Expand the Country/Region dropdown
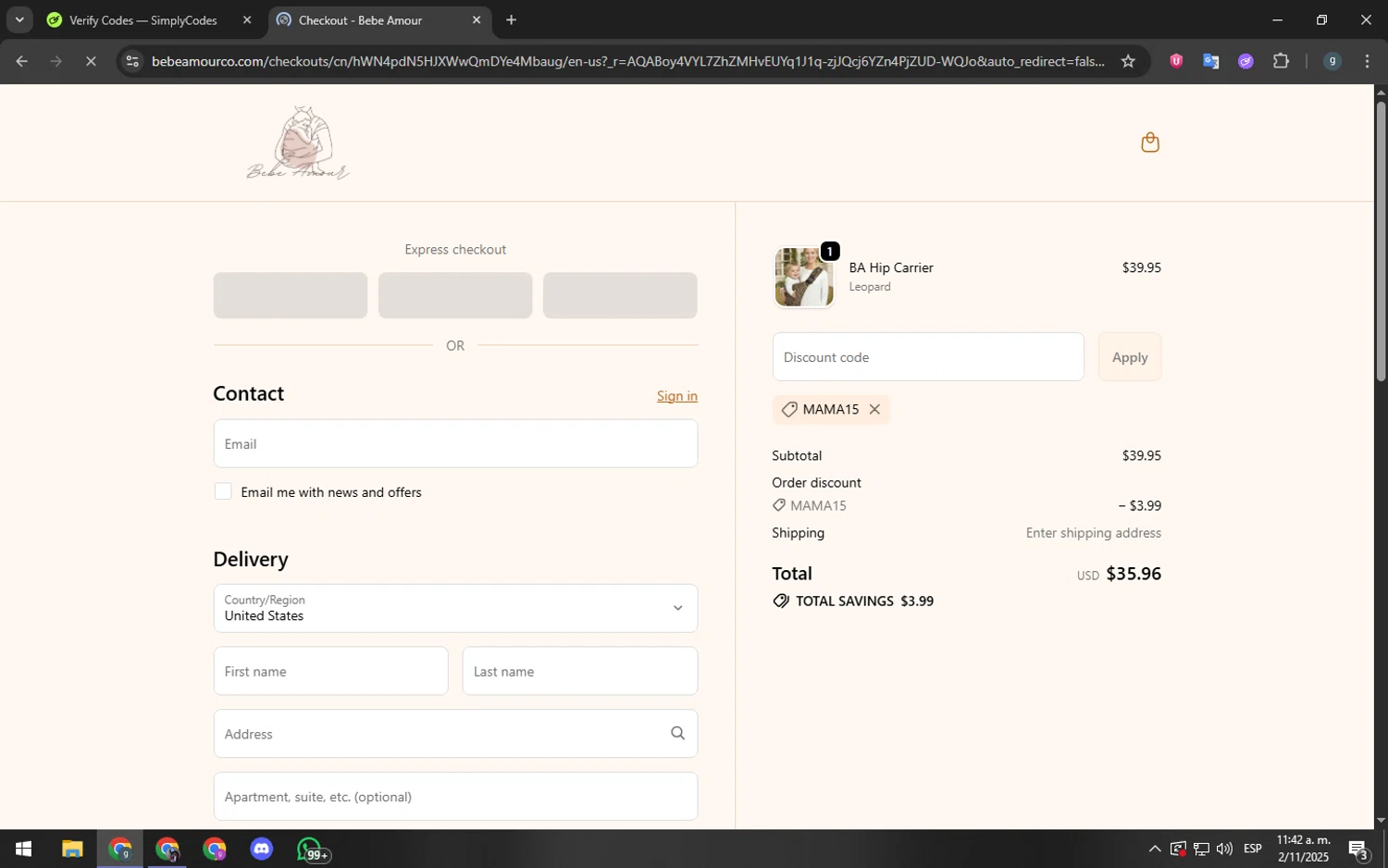 click(455, 608)
